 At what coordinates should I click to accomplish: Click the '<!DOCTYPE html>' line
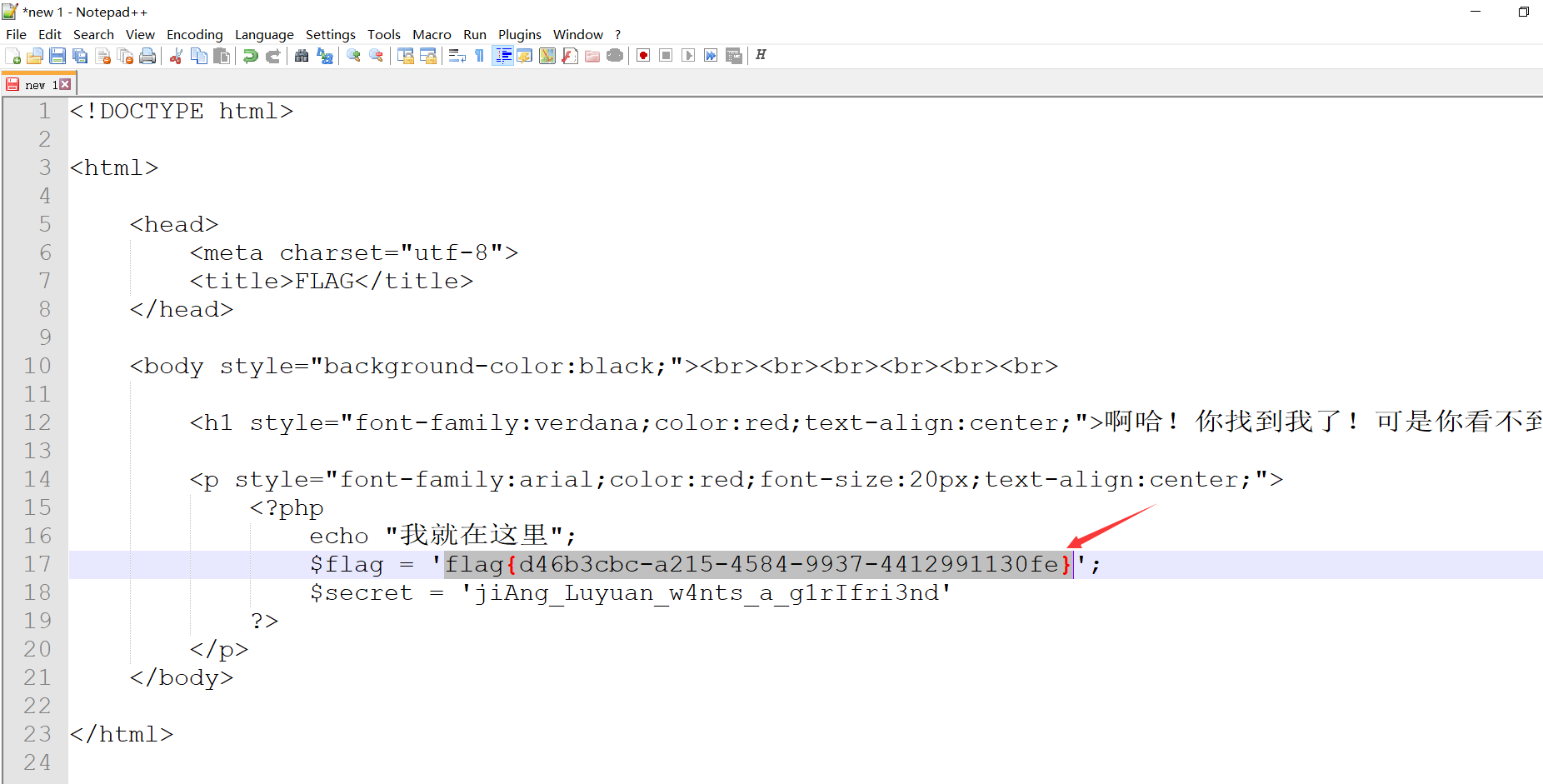coord(182,112)
